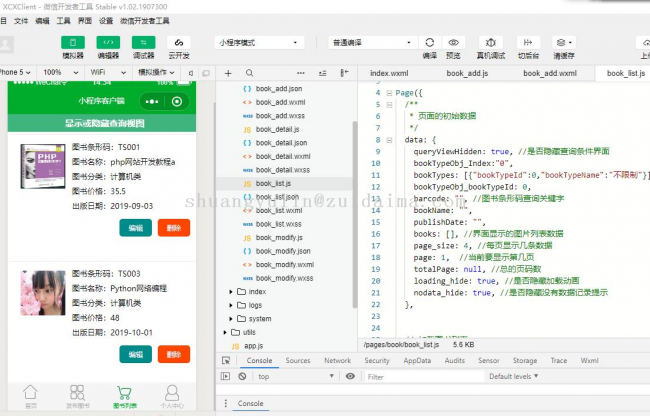This screenshot has width=650, height=416.
Task: Toggle the 模拟器 simulator panel button
Action: 73,43
